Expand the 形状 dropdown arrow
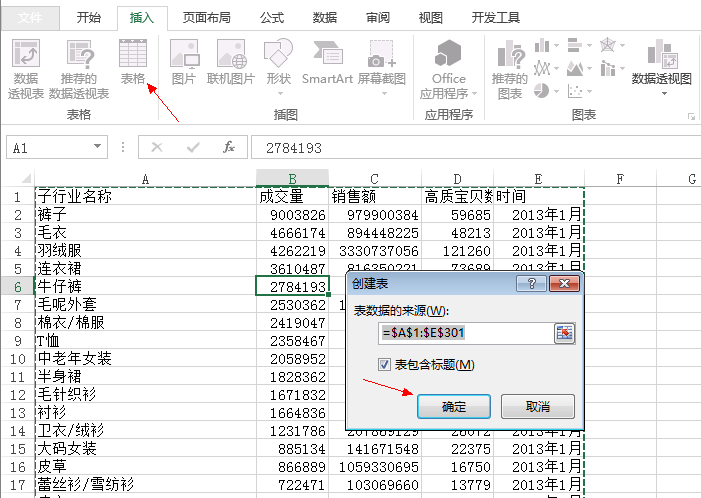 pyautogui.click(x=281, y=93)
